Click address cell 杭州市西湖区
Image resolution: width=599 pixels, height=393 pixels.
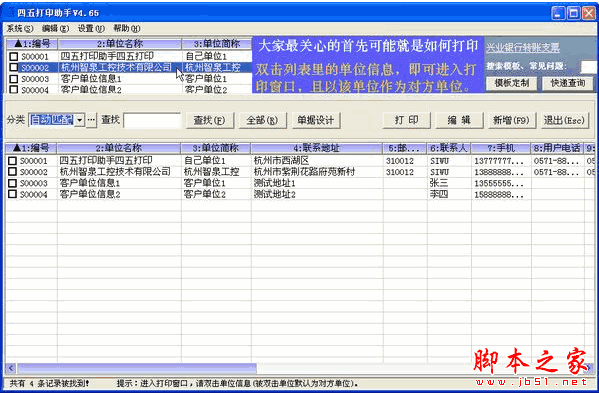[x=282, y=160]
